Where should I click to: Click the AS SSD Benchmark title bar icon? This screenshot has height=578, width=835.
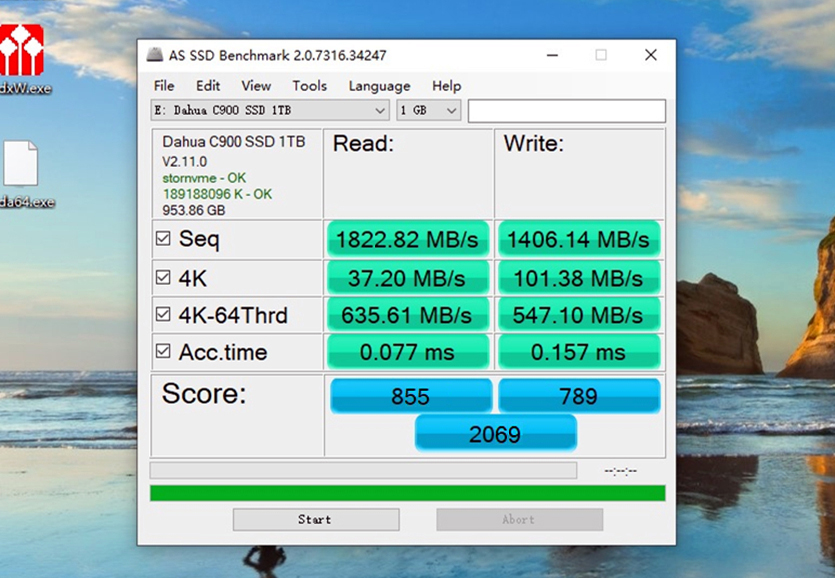[x=153, y=56]
